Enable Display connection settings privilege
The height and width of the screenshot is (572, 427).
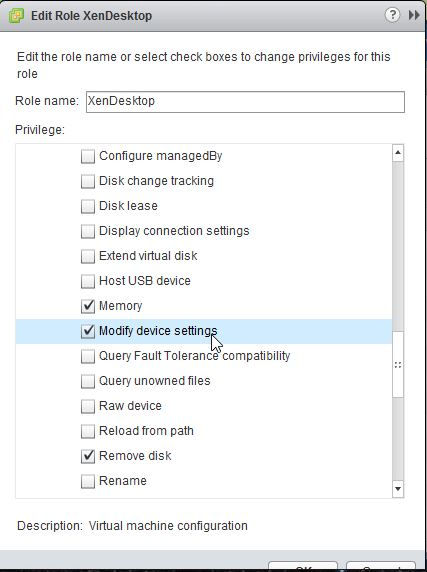[88, 231]
